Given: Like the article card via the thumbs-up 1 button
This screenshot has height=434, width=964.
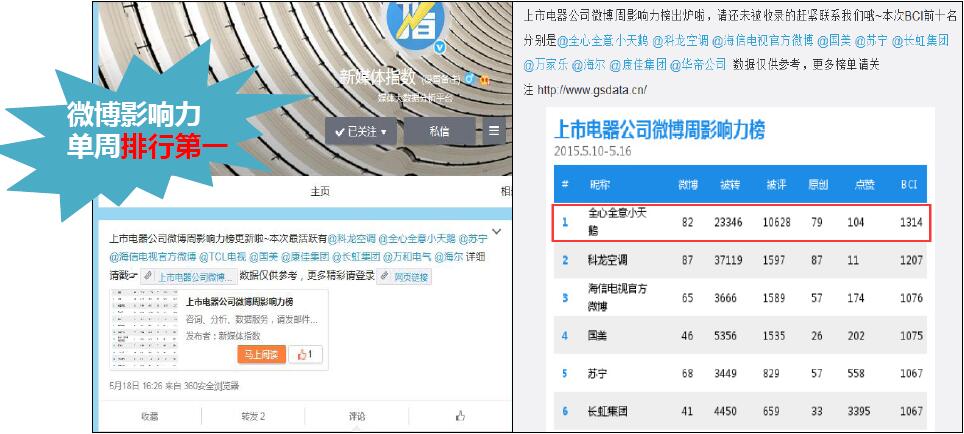Looking at the screenshot, I should coord(305,355).
